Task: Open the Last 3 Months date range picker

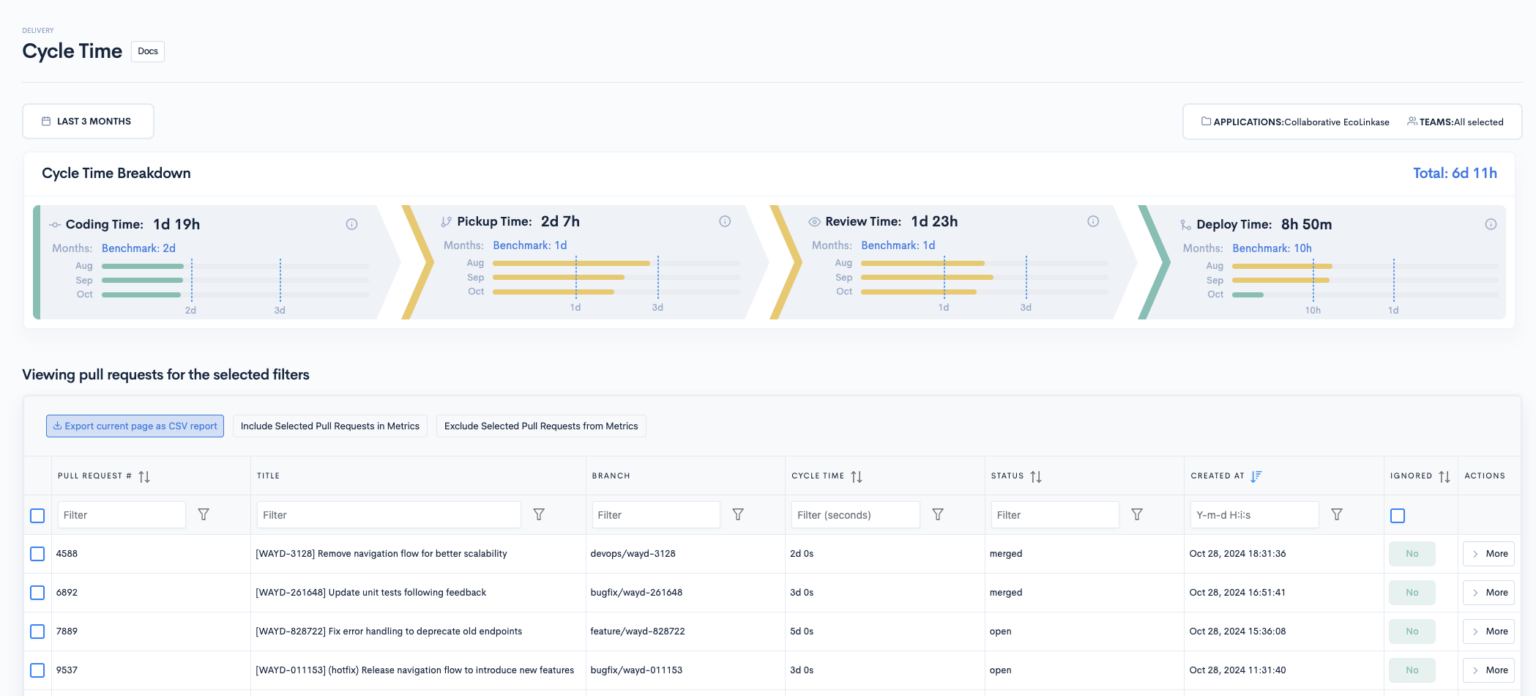Action: click(88, 121)
